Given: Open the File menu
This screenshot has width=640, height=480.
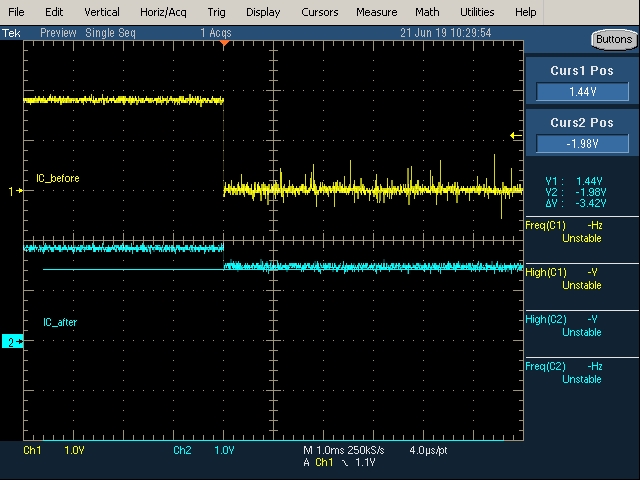Looking at the screenshot, I should coord(16,12).
